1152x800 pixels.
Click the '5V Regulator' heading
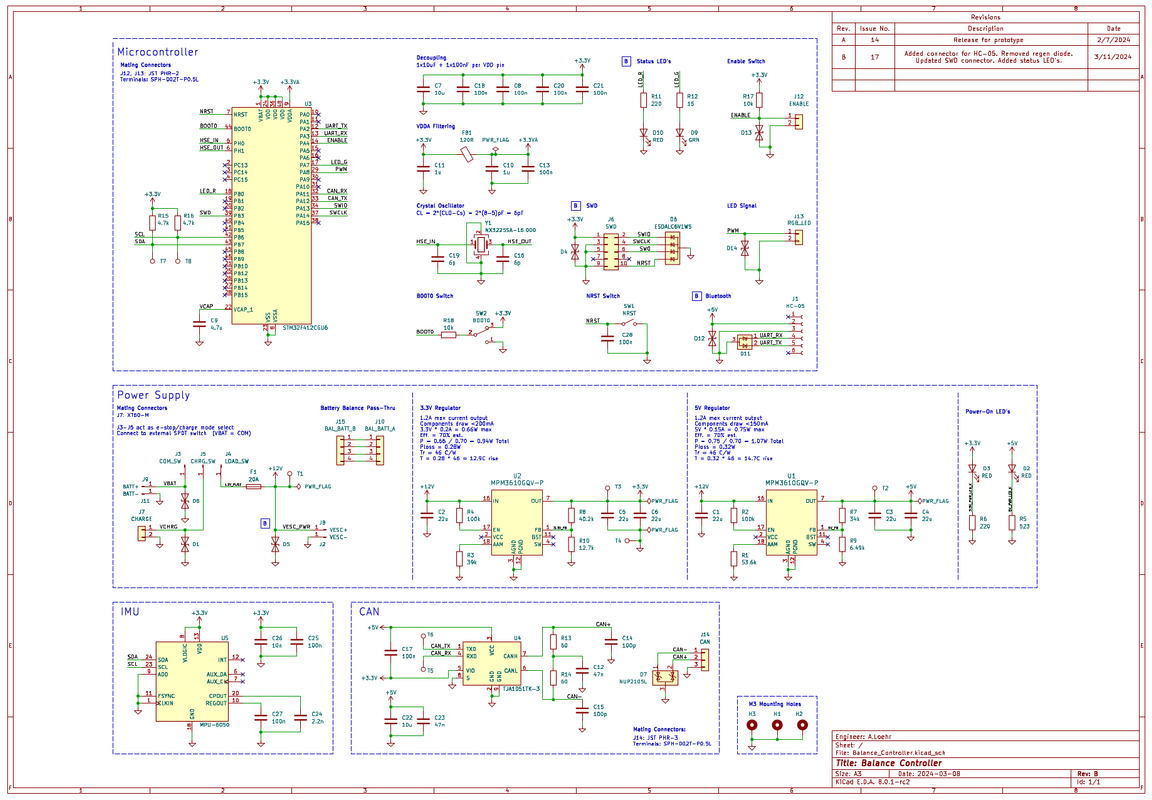(x=712, y=408)
